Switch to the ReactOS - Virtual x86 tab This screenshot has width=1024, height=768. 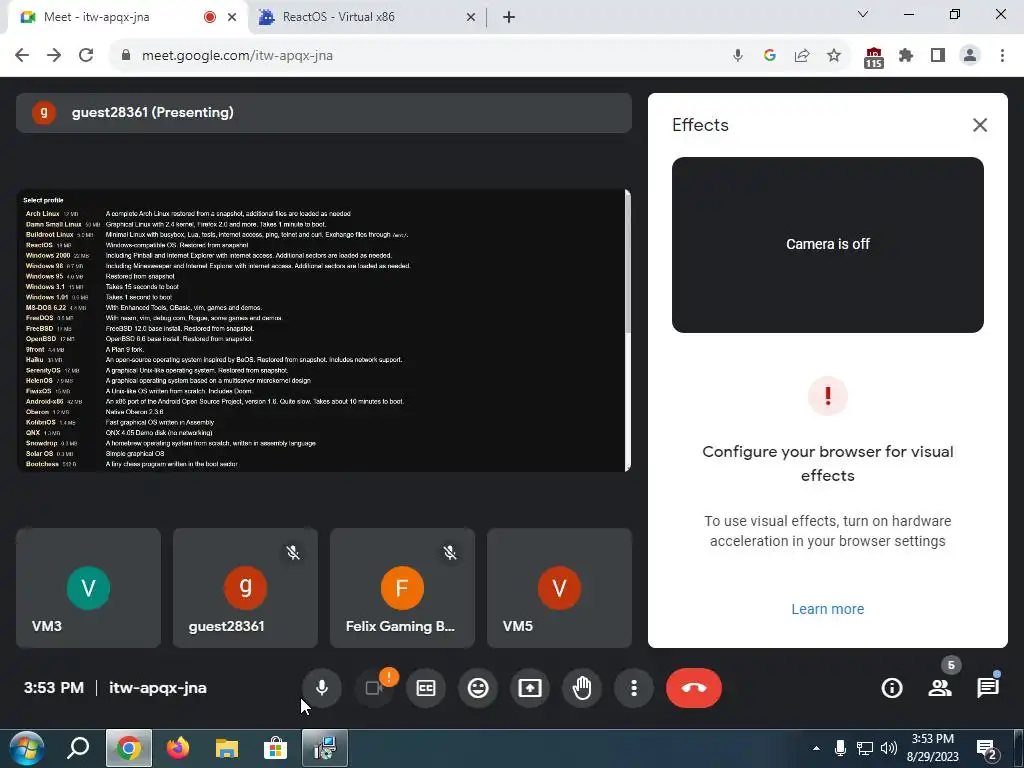coord(367,17)
